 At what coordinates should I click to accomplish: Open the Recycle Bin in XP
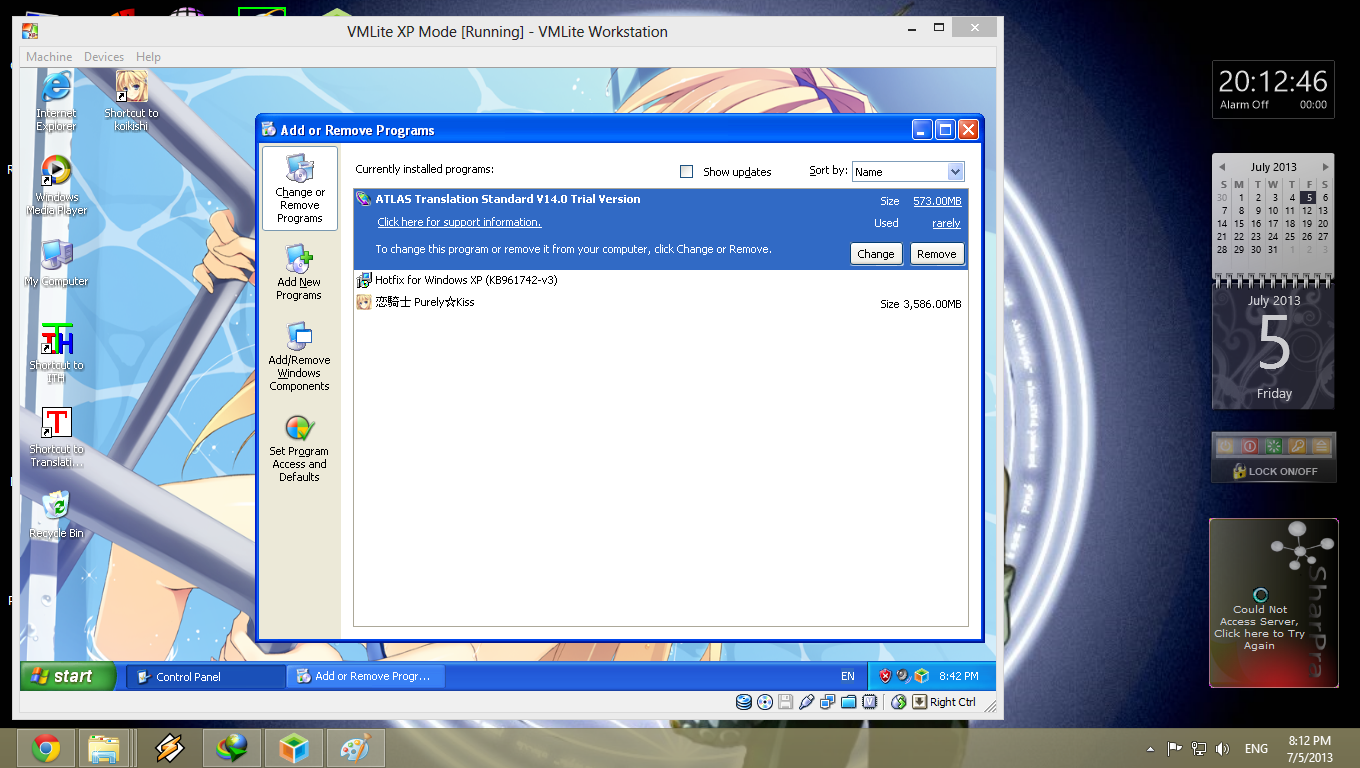coord(56,514)
